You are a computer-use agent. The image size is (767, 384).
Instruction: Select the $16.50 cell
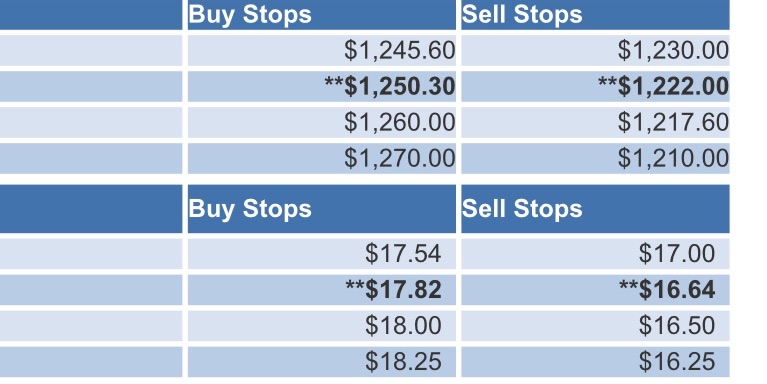pyautogui.click(x=595, y=326)
